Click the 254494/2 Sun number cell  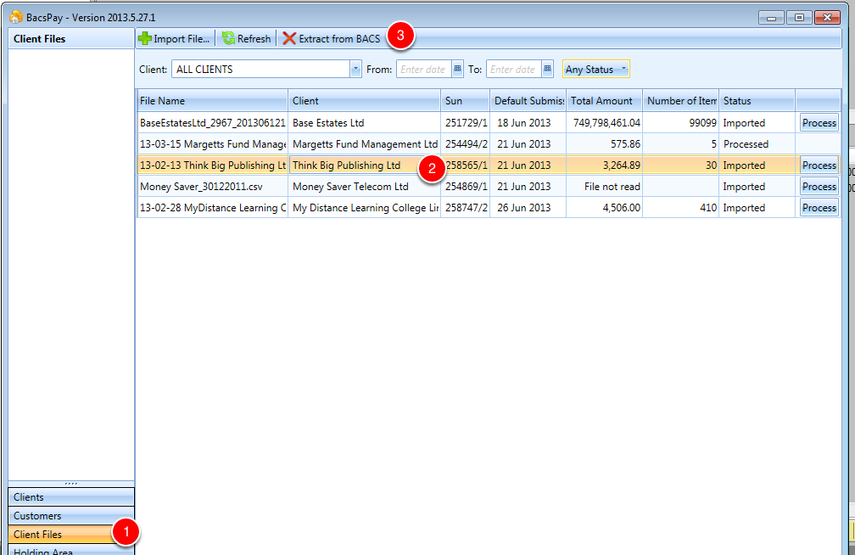465,144
